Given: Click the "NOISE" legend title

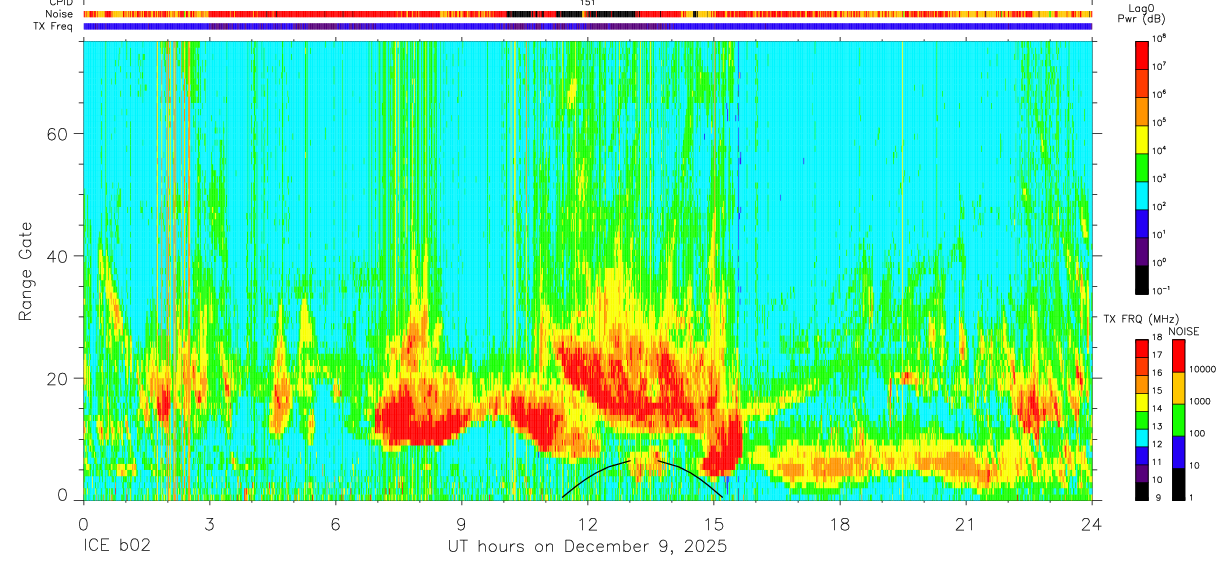Looking at the screenshot, I should 1183,331.
